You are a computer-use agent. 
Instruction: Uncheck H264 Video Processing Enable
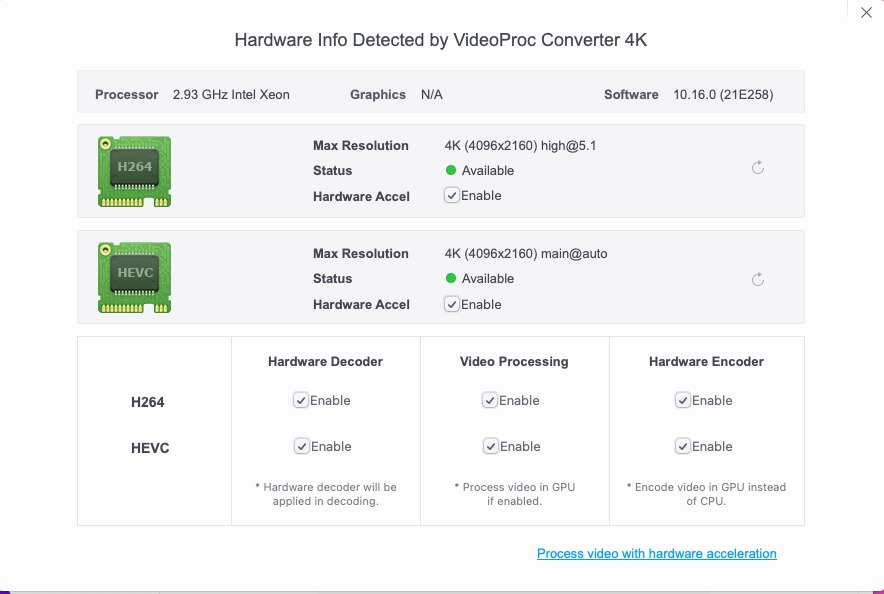click(490, 401)
